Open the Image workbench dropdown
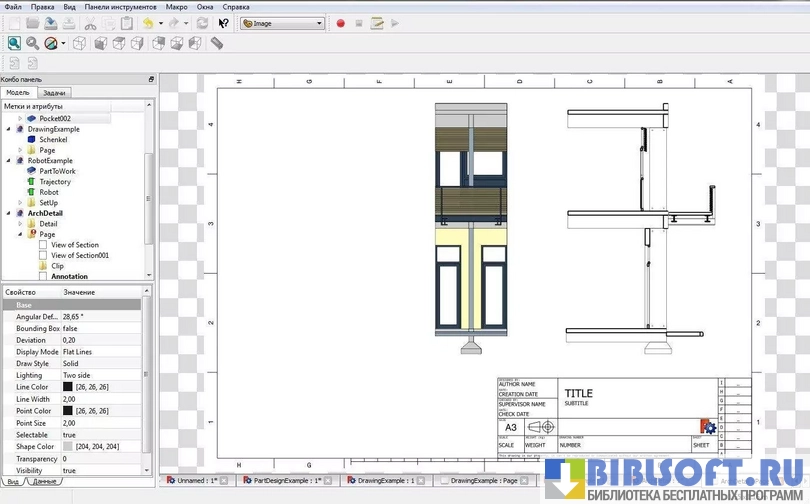 282,23
